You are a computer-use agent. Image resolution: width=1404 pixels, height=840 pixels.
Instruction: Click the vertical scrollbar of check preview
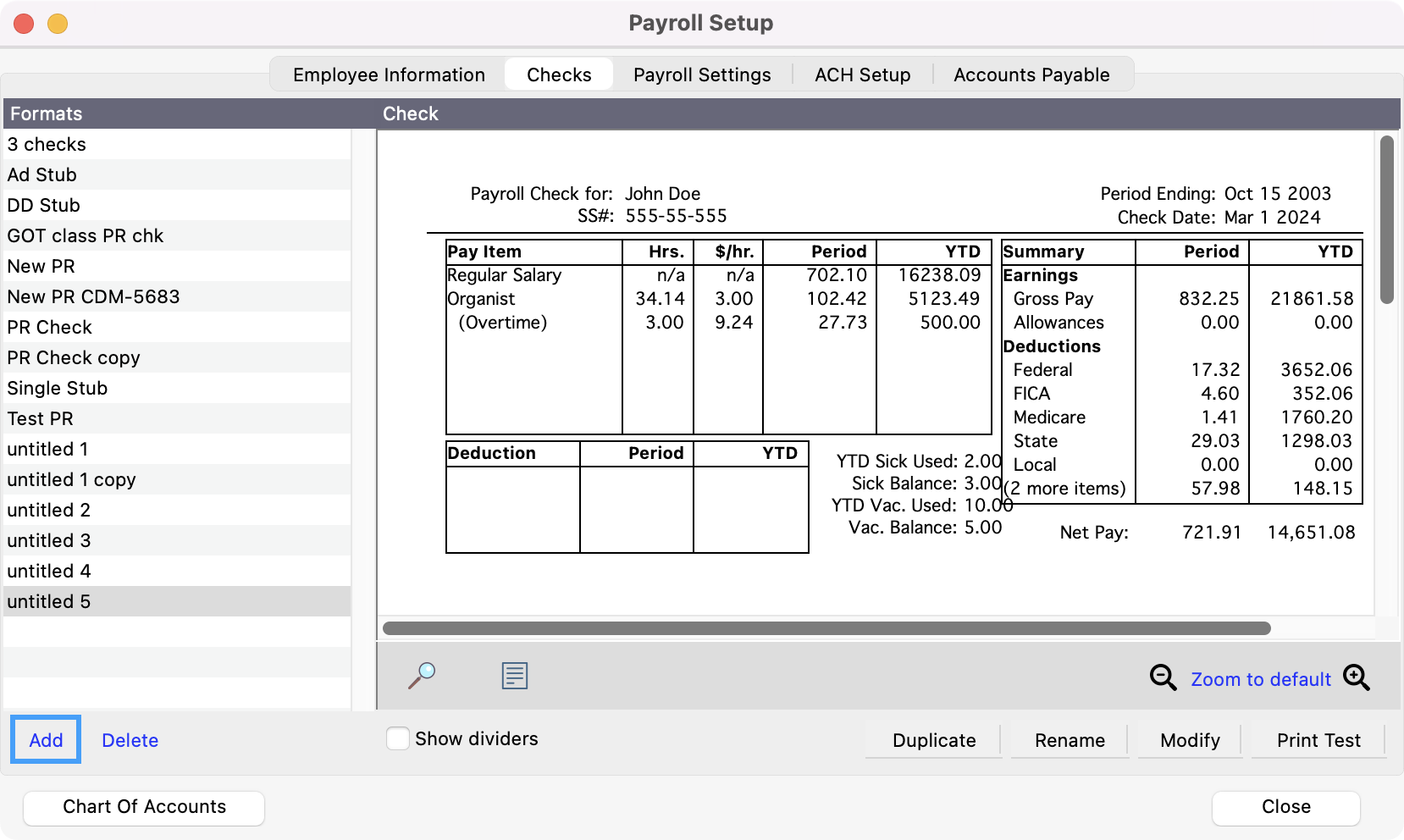1386,220
